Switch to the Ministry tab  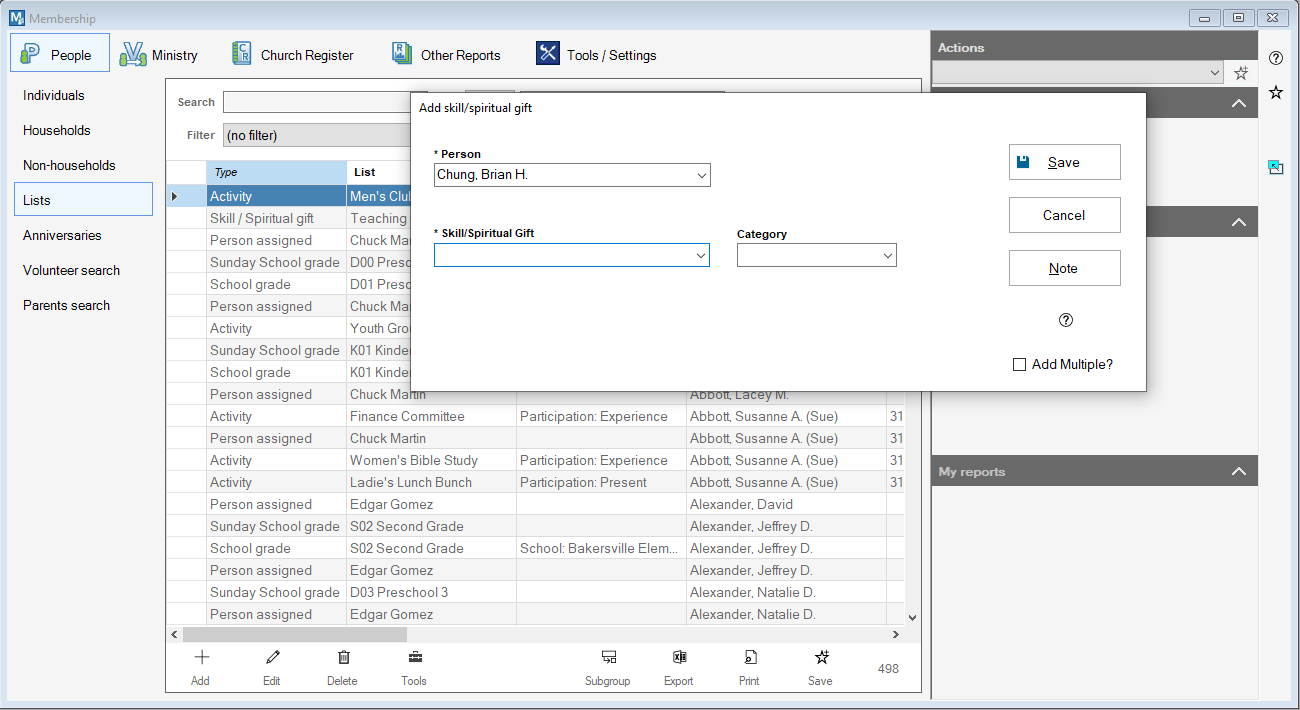coord(160,55)
